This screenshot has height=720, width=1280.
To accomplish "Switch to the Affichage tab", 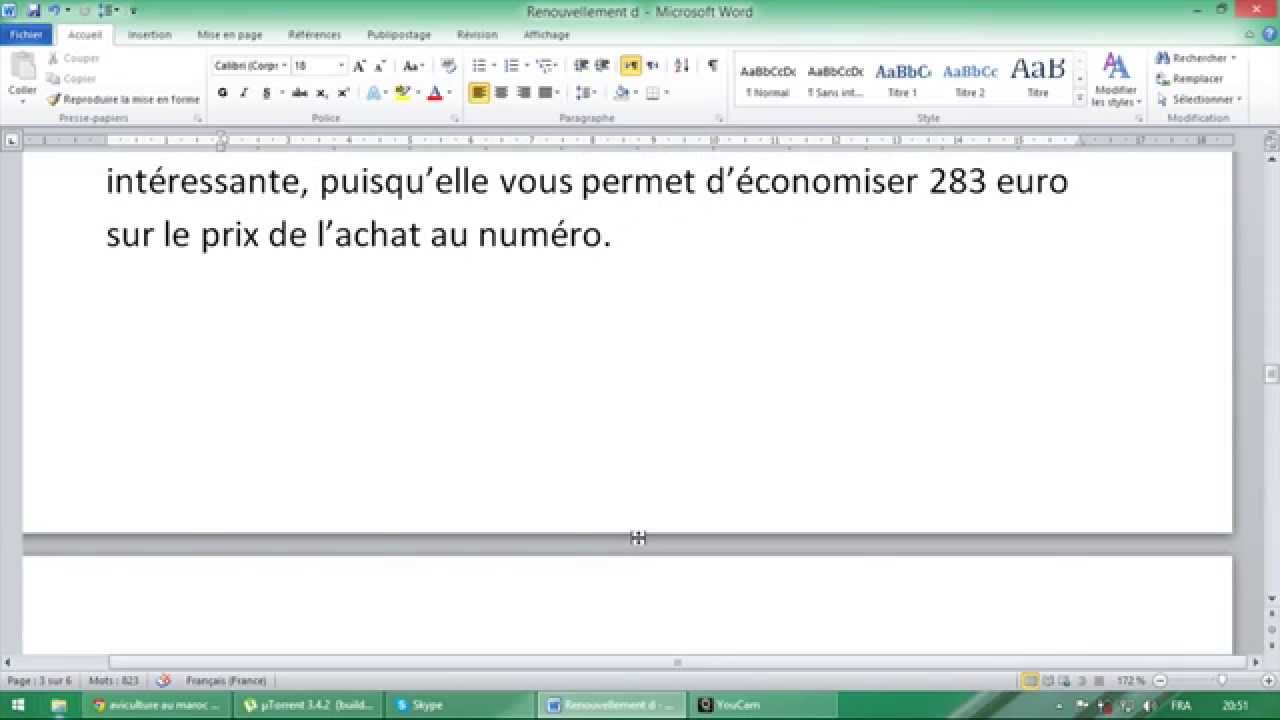I will (x=546, y=35).
